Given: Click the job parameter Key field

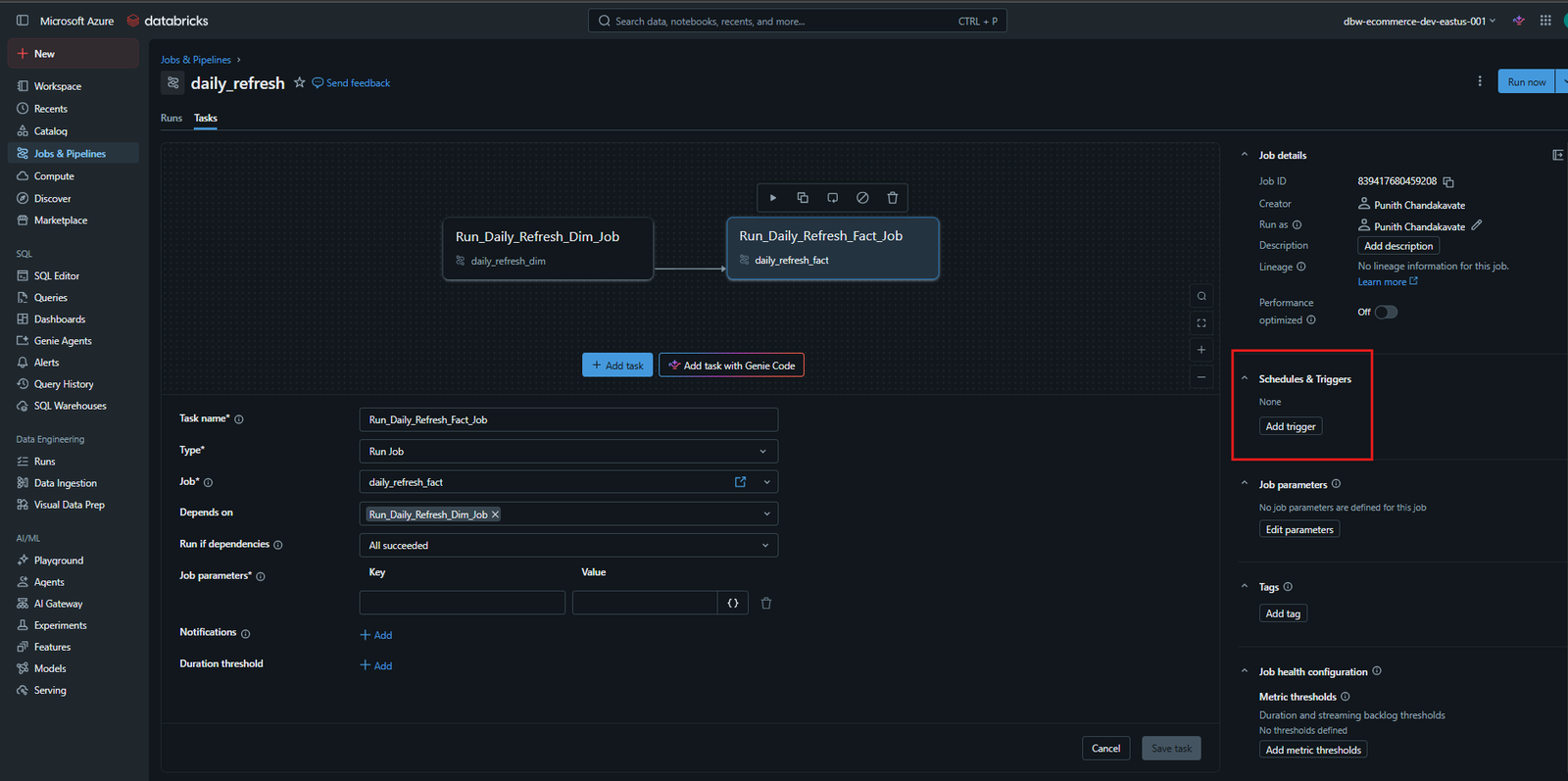Looking at the screenshot, I should coord(463,603).
